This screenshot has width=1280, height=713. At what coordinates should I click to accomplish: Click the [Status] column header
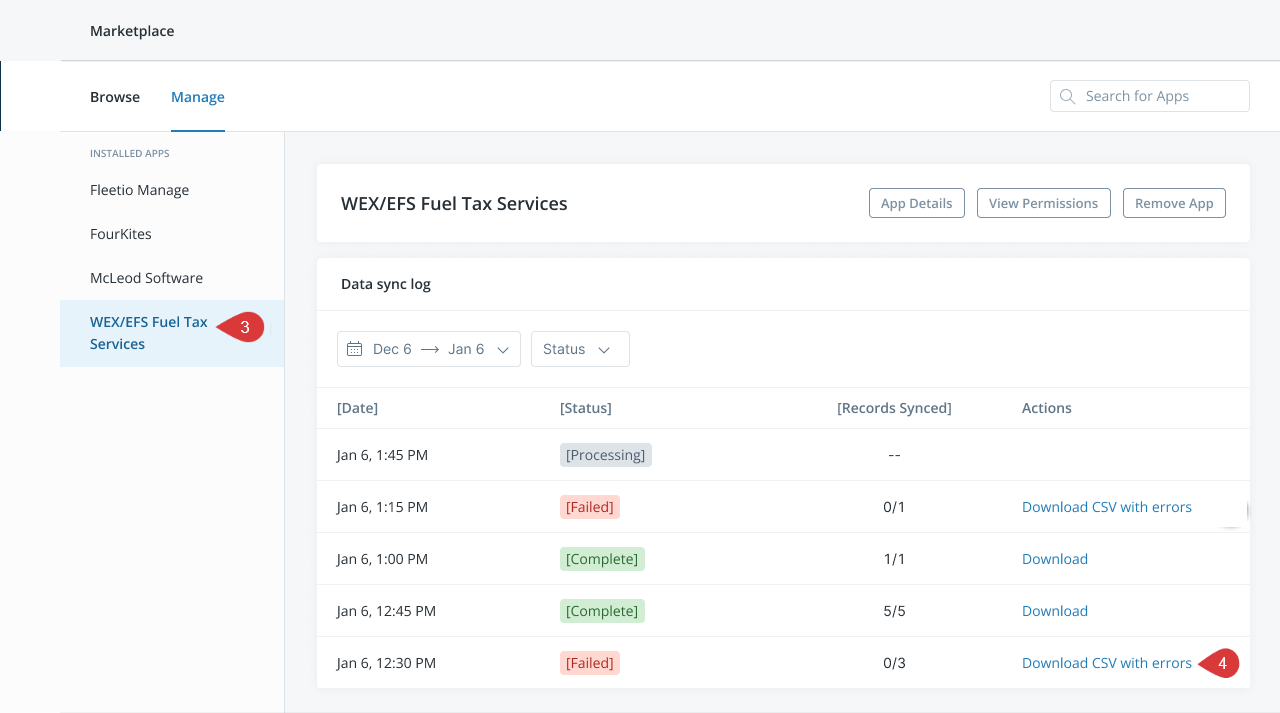pos(586,408)
